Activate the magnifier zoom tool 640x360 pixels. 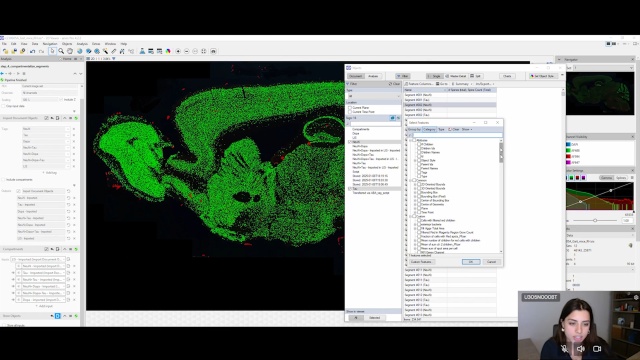(61, 51)
